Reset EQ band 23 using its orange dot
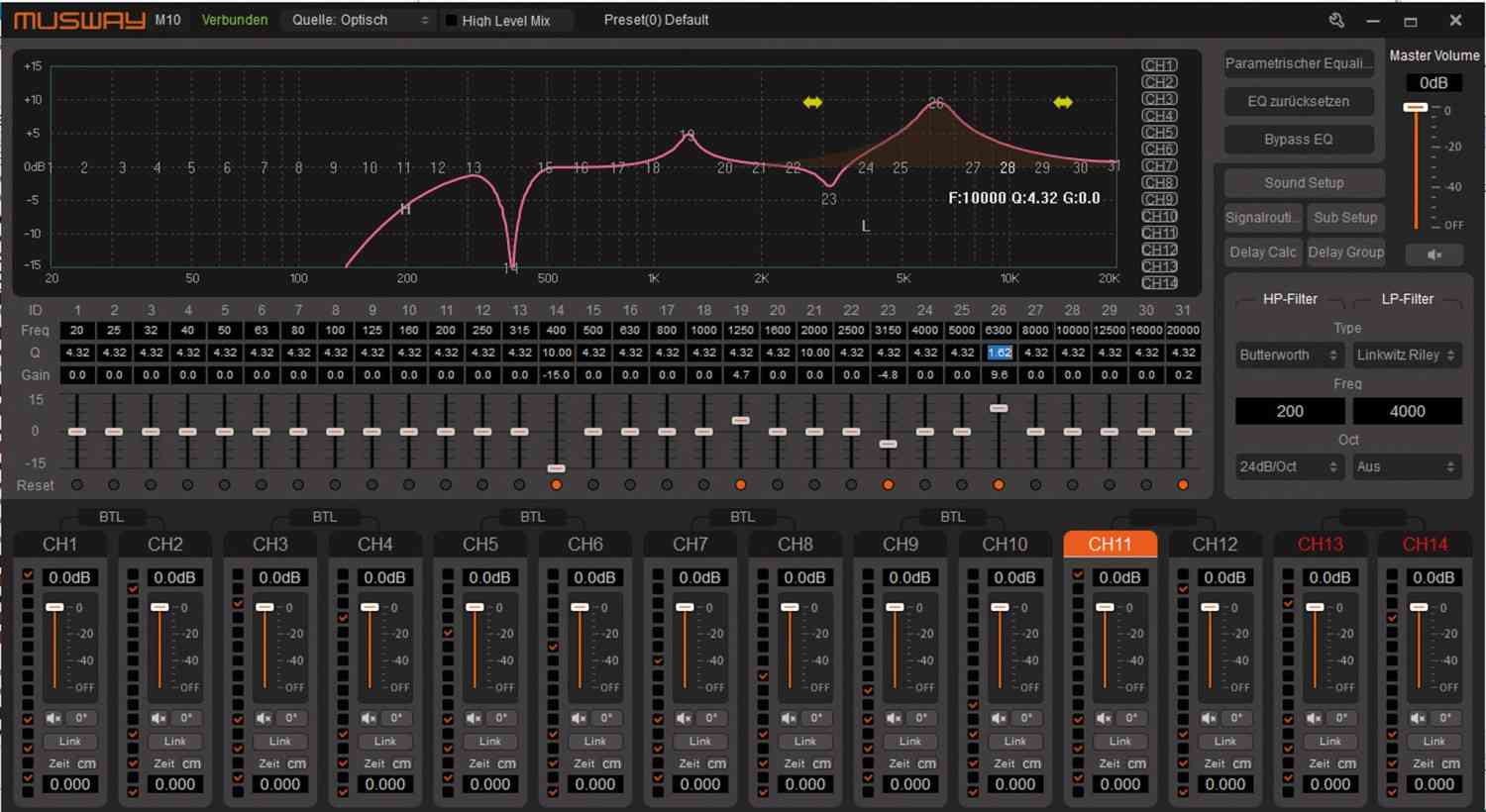The height and width of the screenshot is (812, 1486). [888, 485]
